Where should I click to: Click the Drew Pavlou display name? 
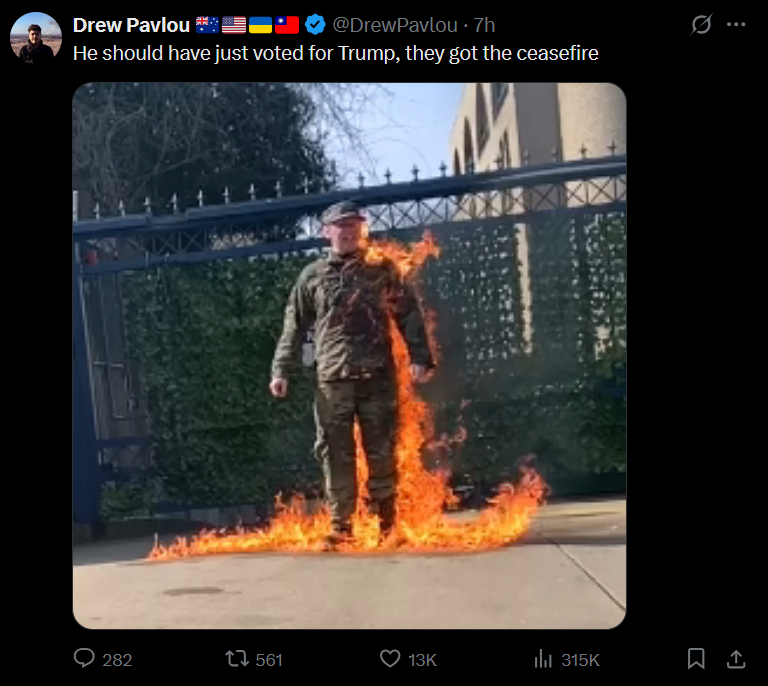[131, 25]
